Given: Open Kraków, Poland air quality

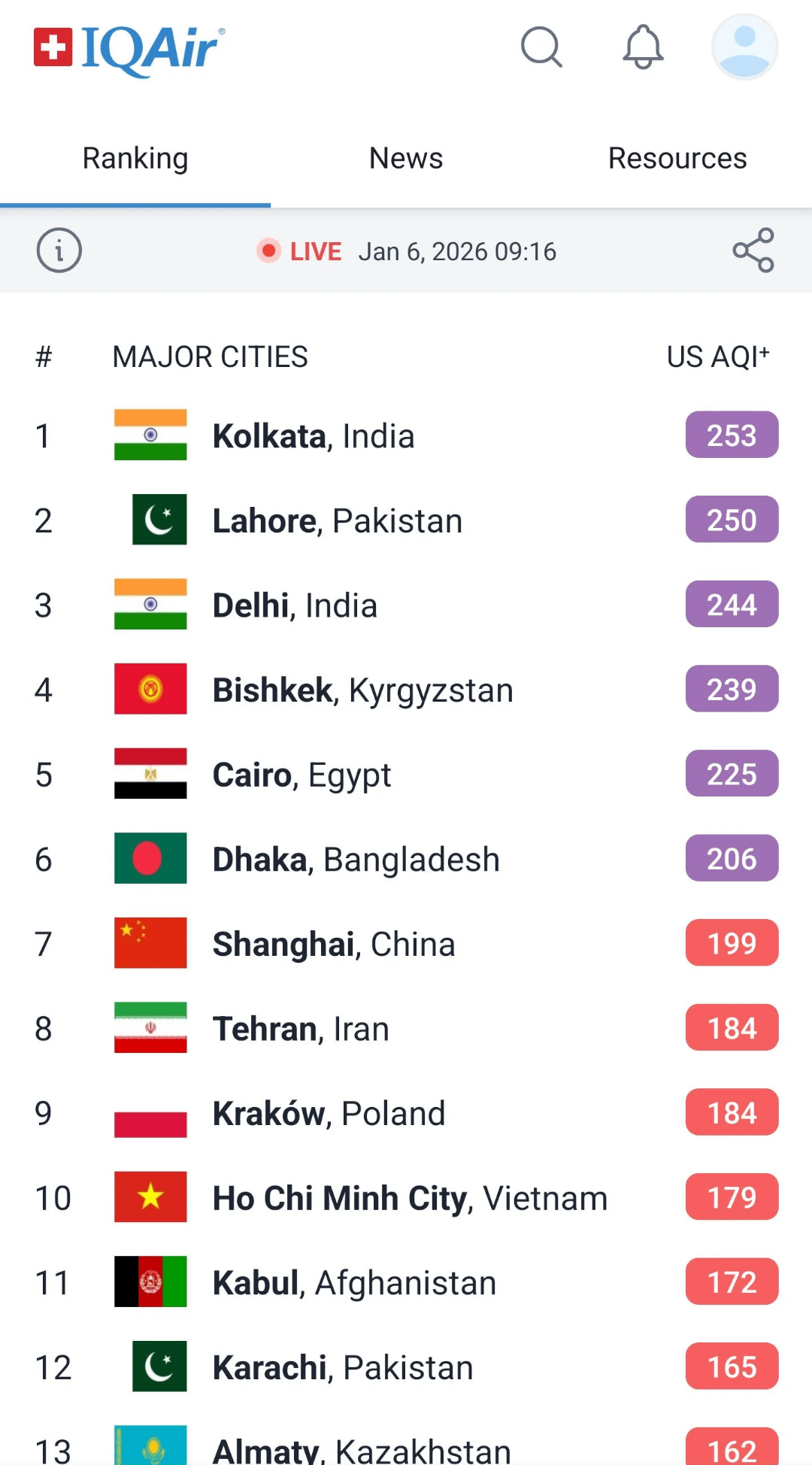Looking at the screenshot, I should pos(329,1113).
